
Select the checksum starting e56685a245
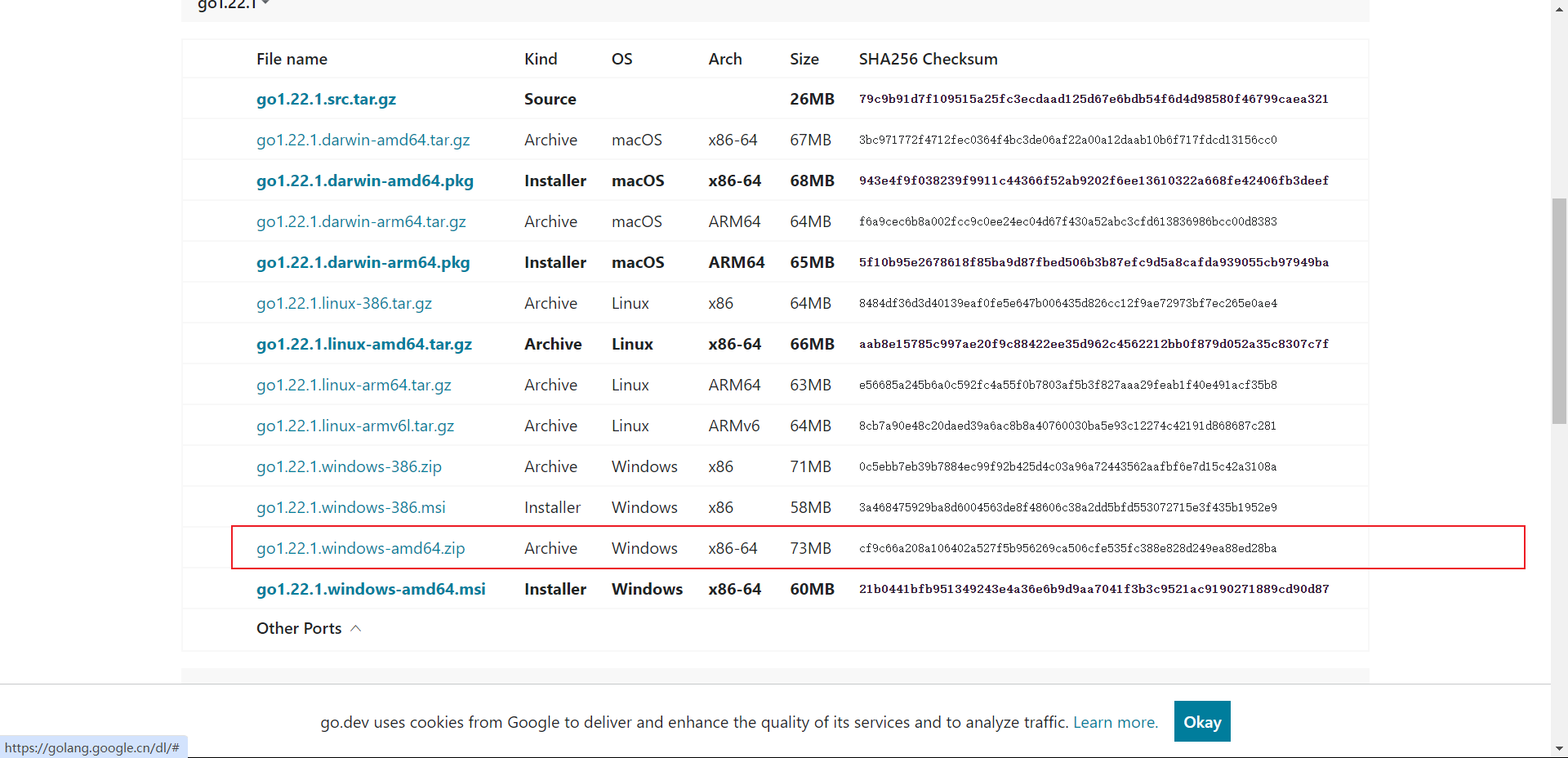[1068, 385]
